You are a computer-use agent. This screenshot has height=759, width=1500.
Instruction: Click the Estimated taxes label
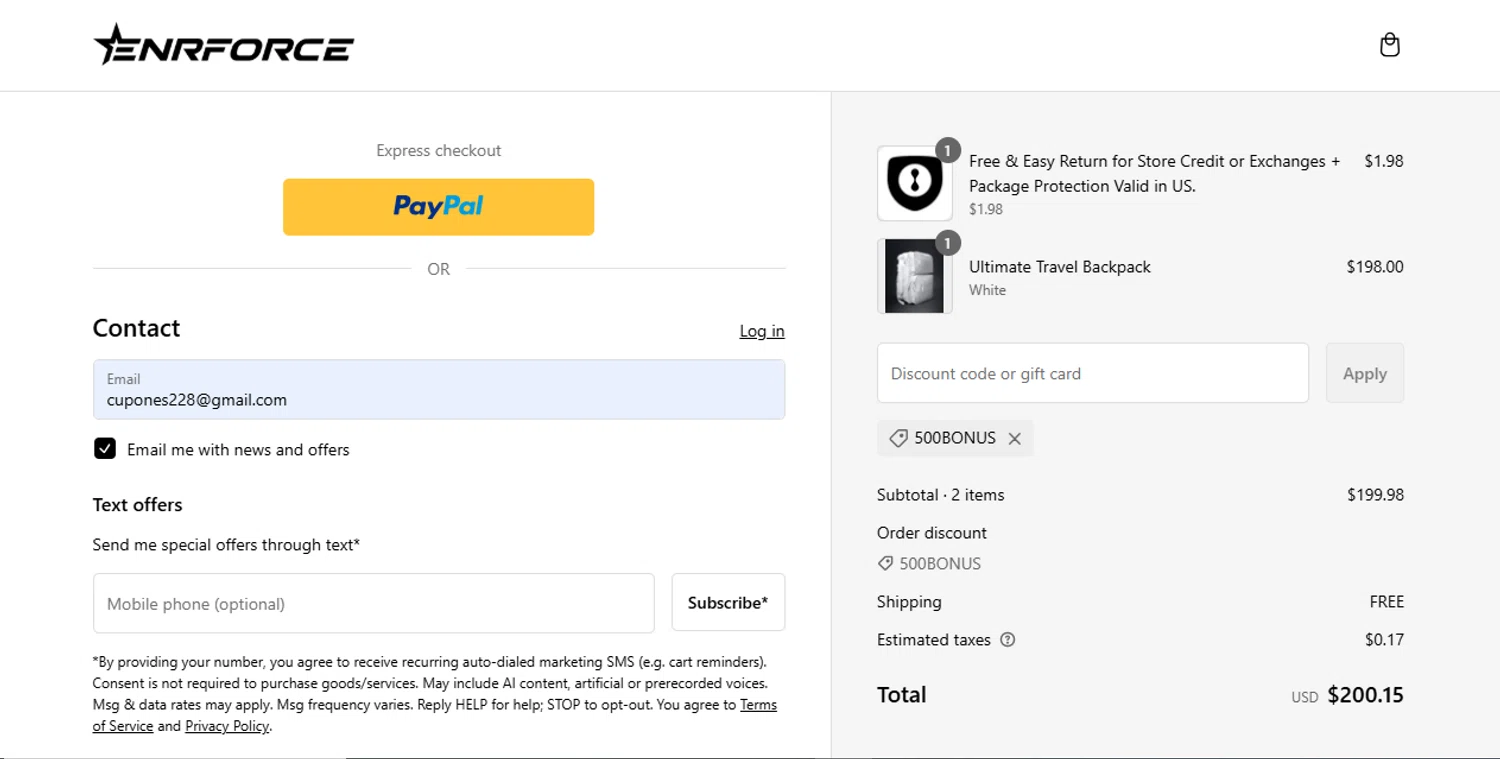(934, 640)
